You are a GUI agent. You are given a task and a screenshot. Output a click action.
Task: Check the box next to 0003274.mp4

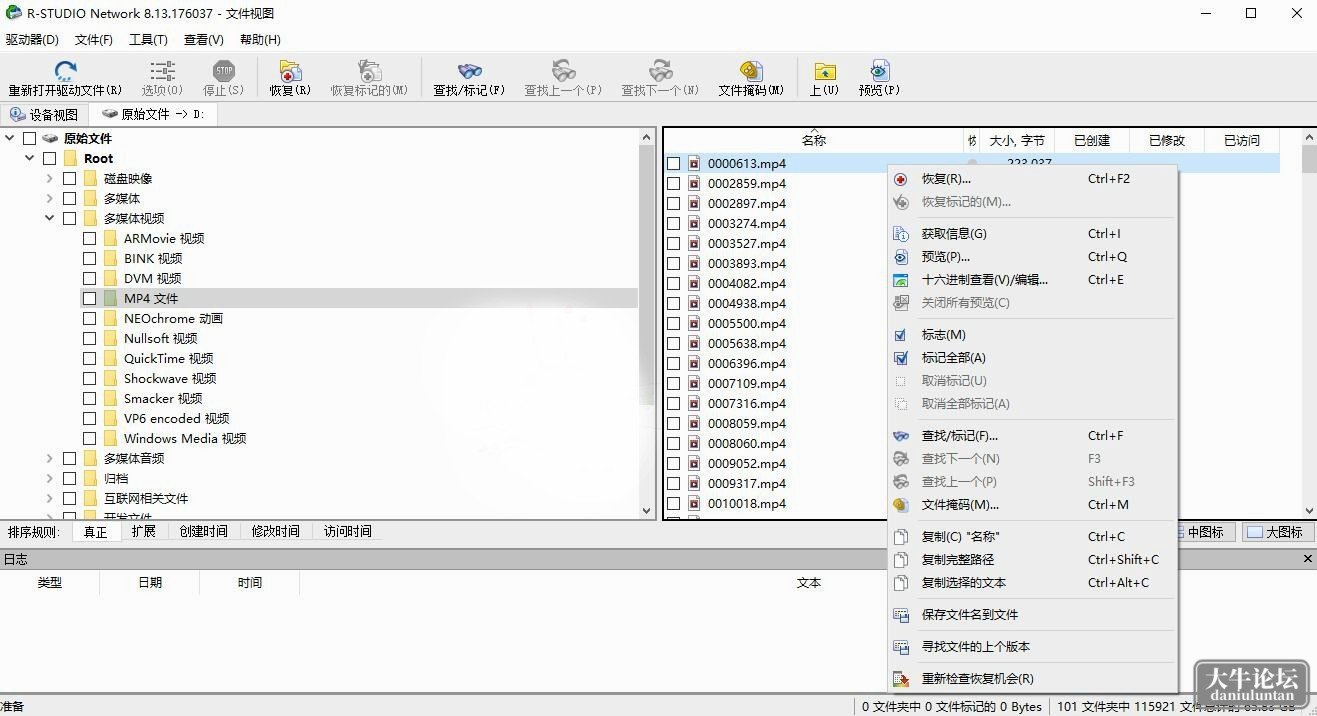(673, 223)
